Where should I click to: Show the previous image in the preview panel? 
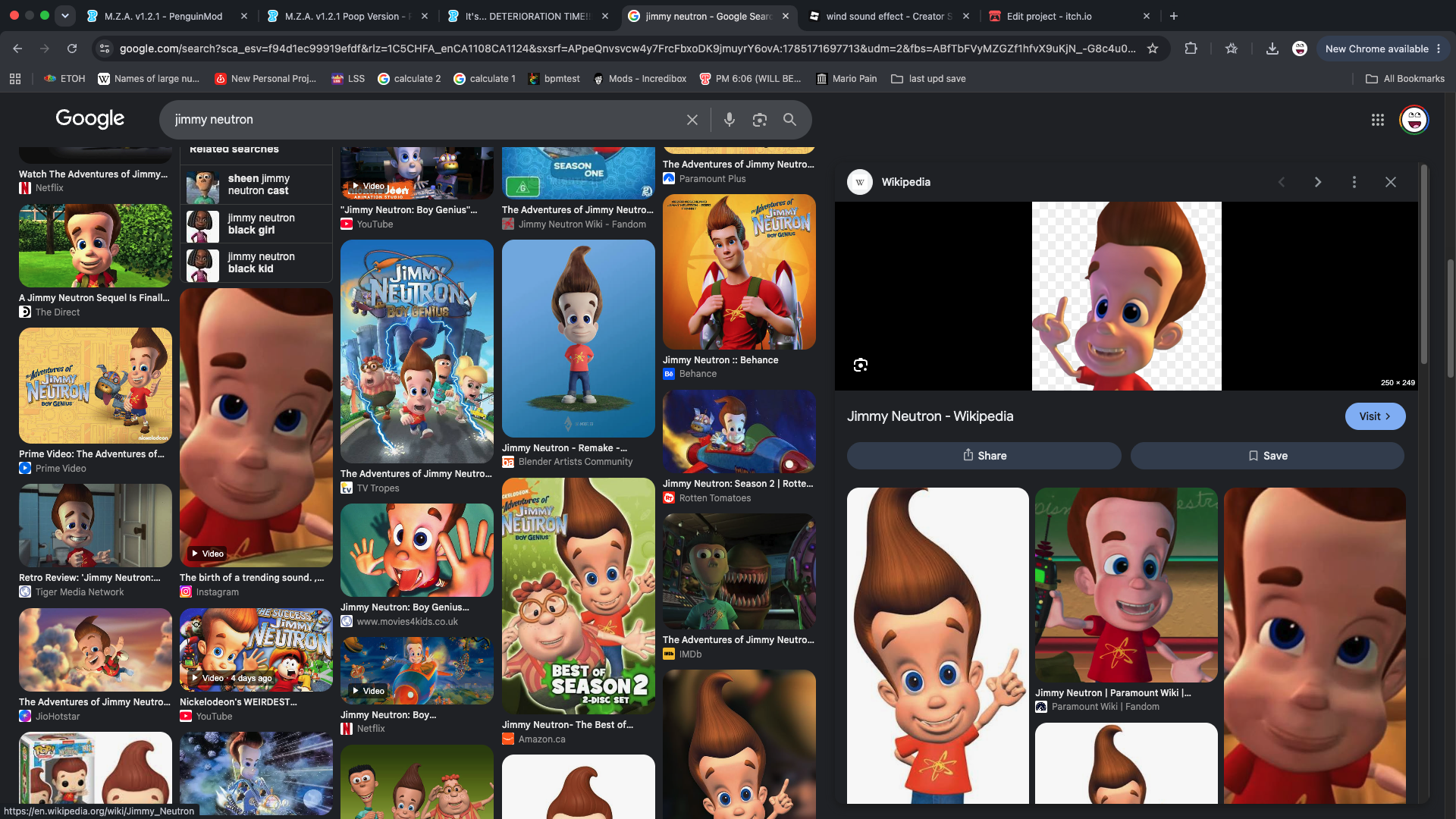[1282, 182]
